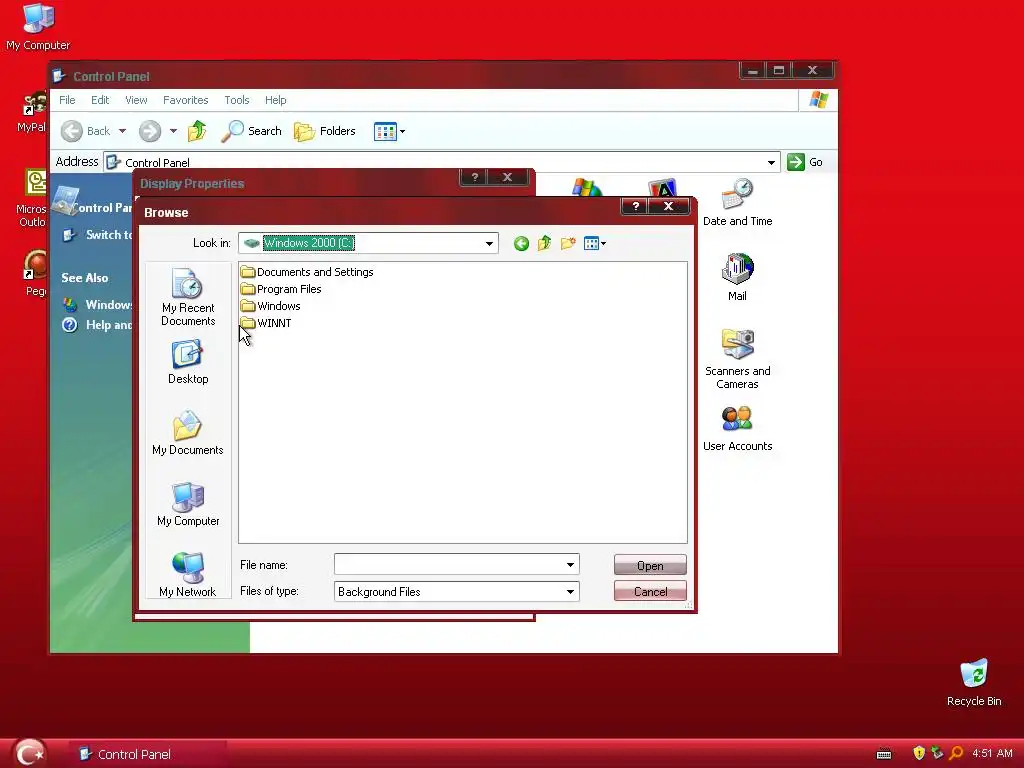Click security shield tray icon
This screenshot has width=1024, height=768.
[x=919, y=753]
